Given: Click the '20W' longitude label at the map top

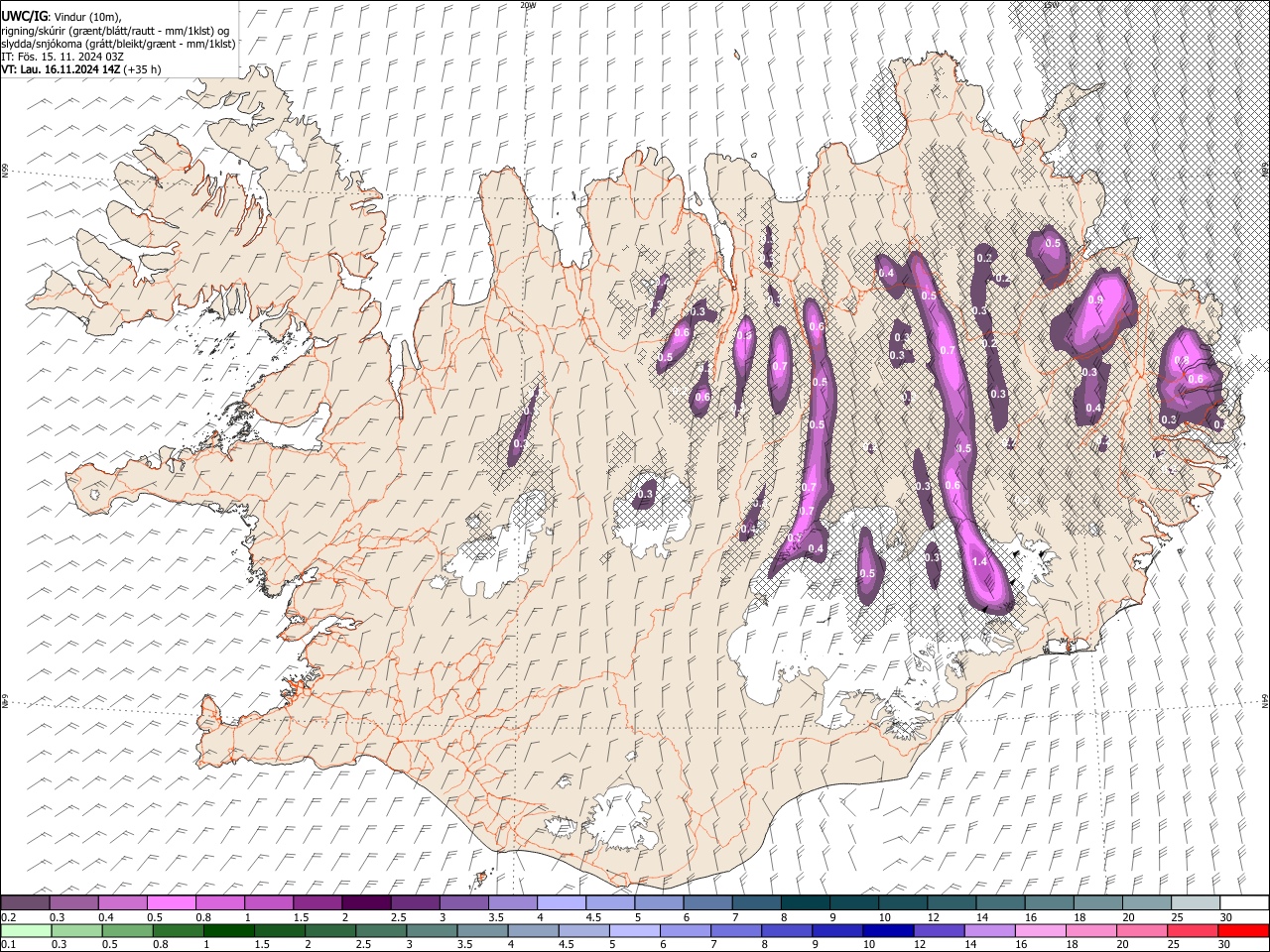Looking at the screenshot, I should coord(529,5).
